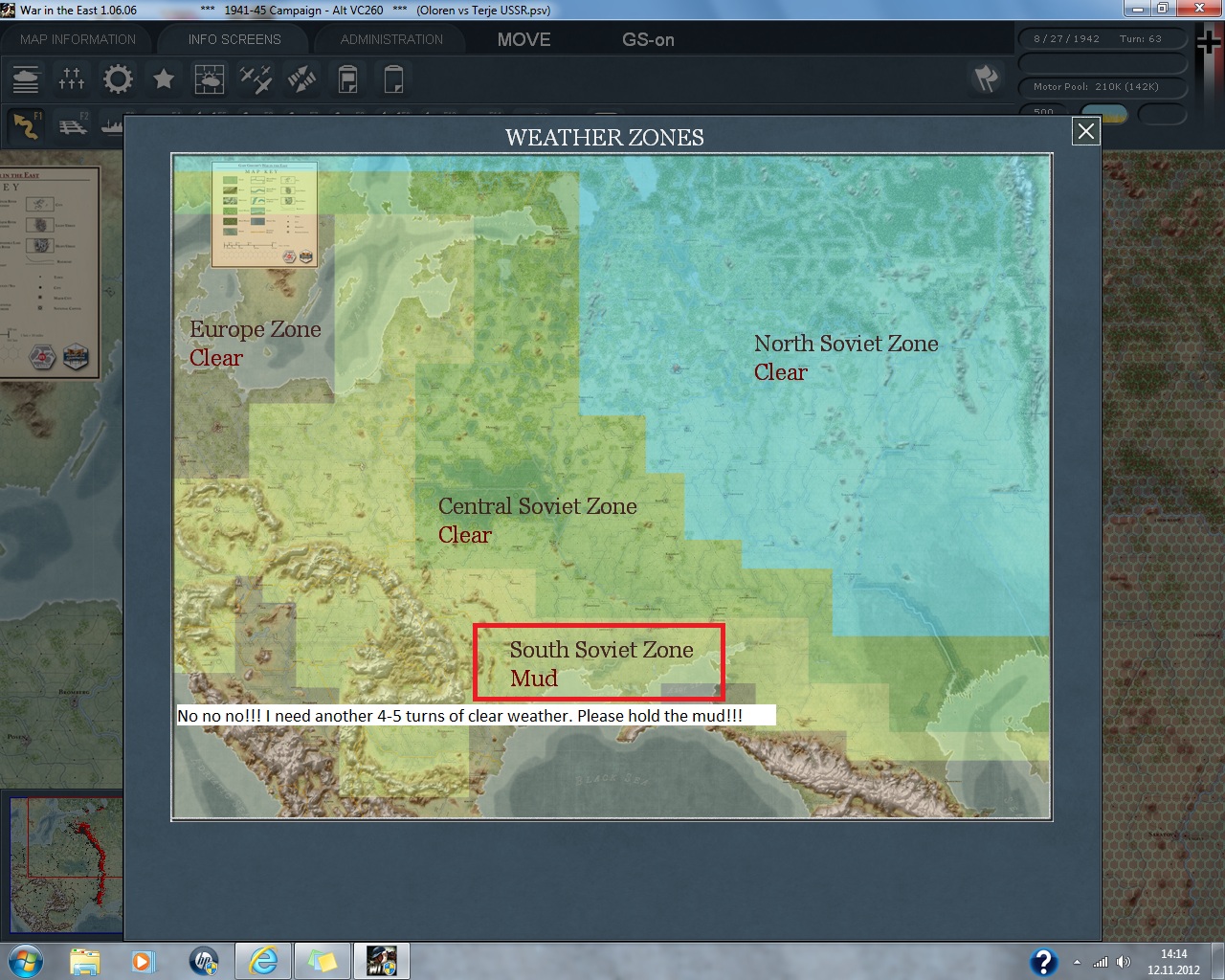Image resolution: width=1225 pixels, height=980 pixels.
Task: Click the North Soviet Zone label
Action: coord(846,344)
